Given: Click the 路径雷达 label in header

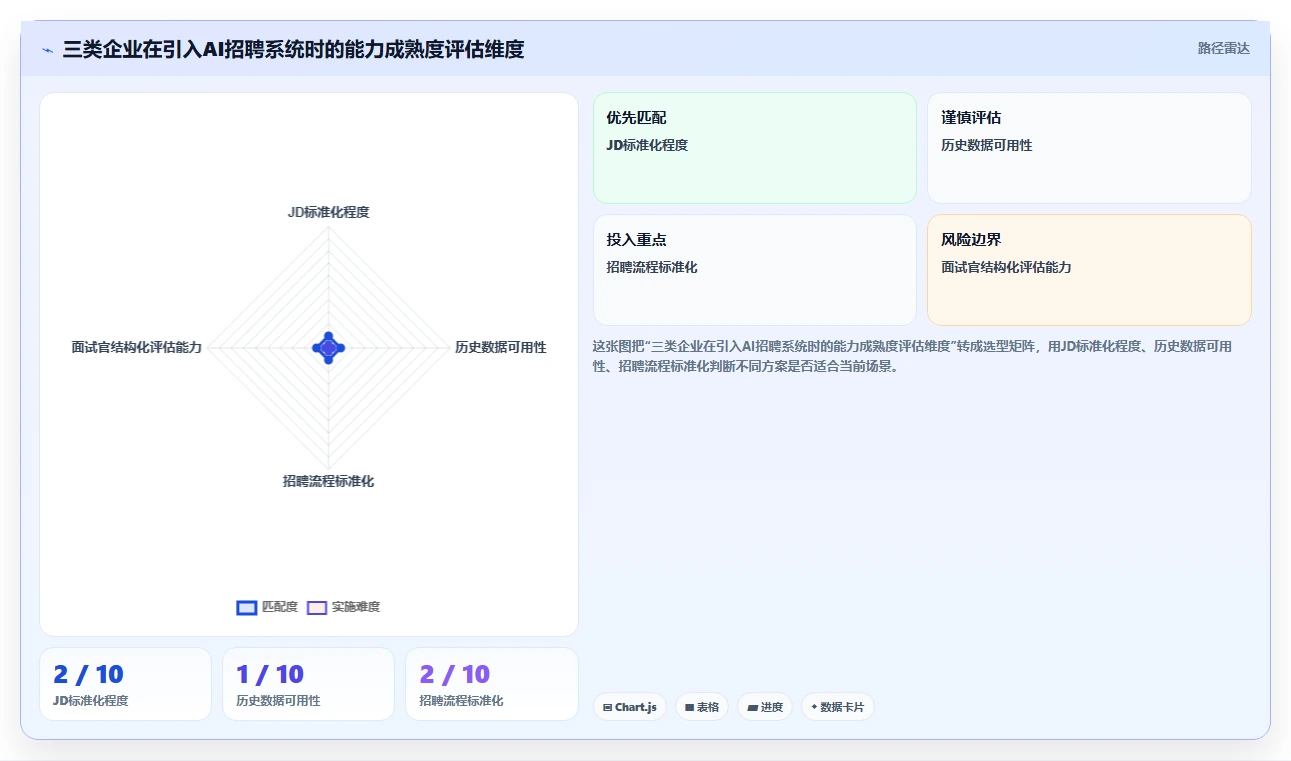Looking at the screenshot, I should click(1224, 48).
